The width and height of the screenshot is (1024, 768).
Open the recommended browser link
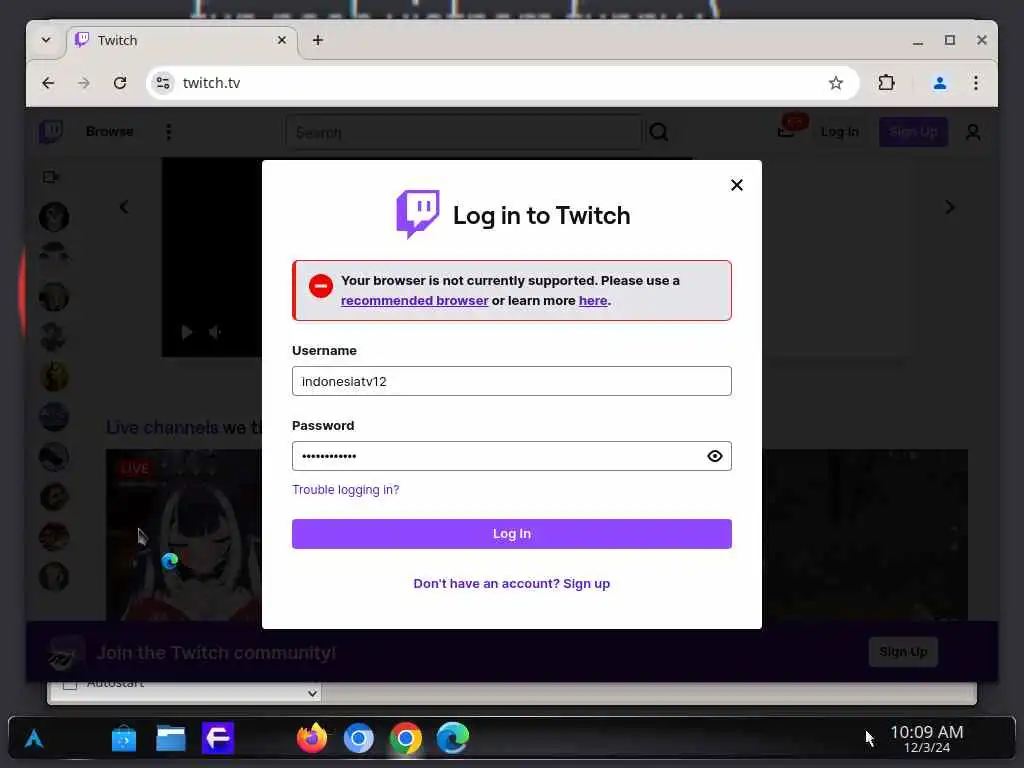415,300
